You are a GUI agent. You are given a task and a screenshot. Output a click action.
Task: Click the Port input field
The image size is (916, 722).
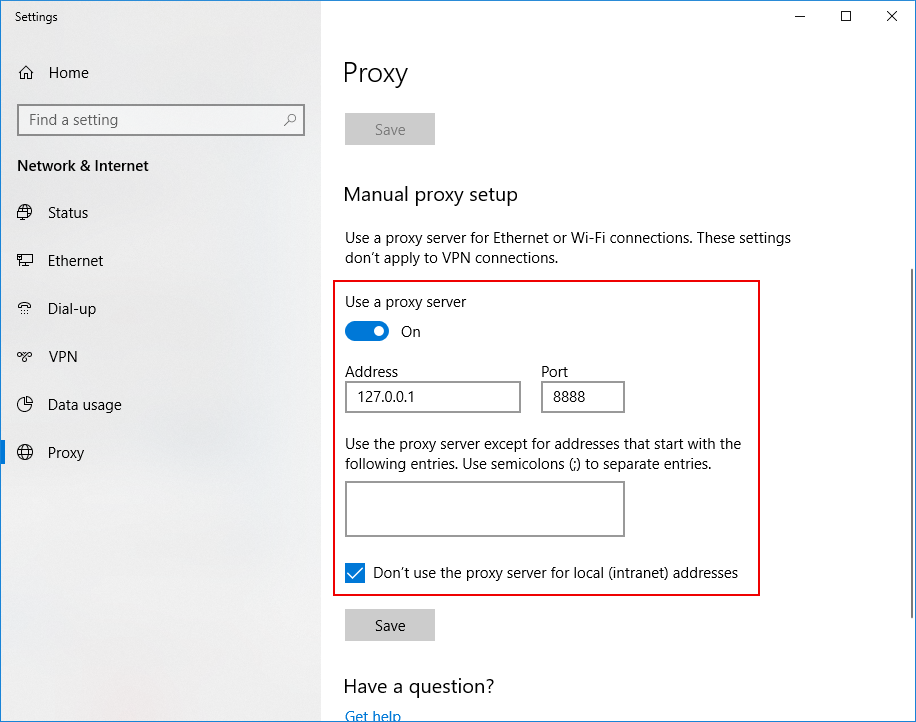pyautogui.click(x=582, y=397)
